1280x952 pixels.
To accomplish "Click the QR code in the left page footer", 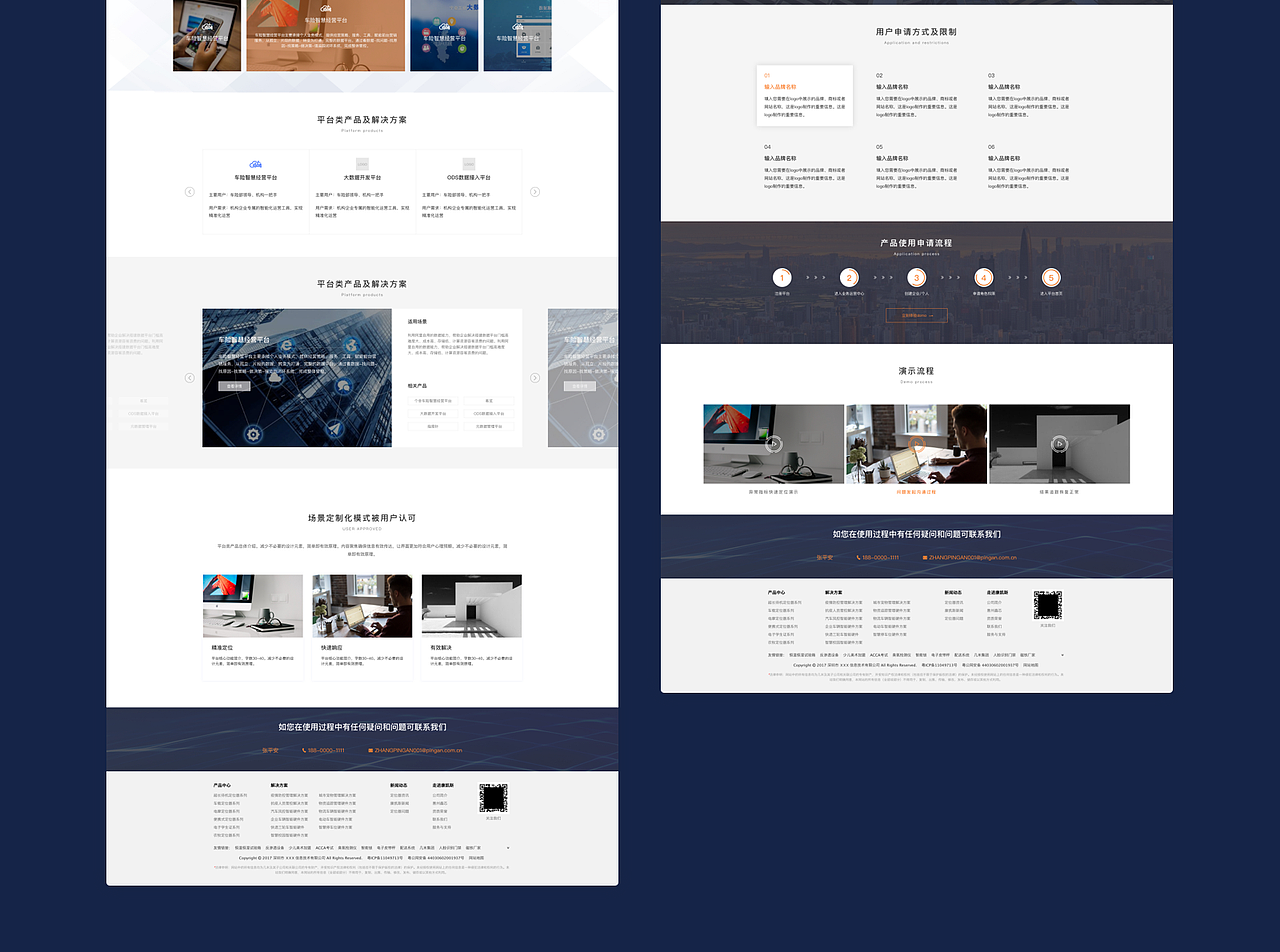I will tap(494, 798).
